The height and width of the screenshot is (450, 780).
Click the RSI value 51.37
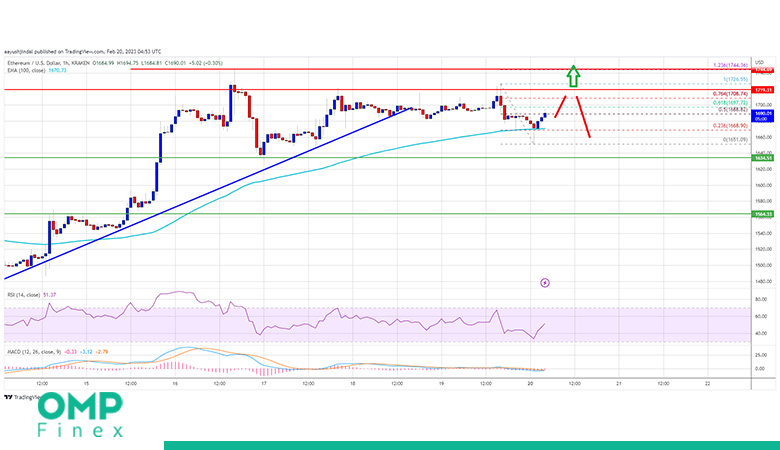50,295
